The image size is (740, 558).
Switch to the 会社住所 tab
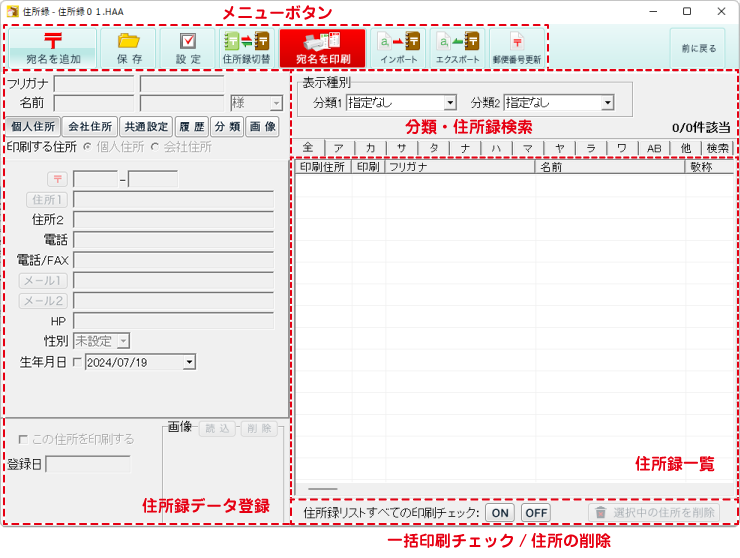(x=89, y=127)
